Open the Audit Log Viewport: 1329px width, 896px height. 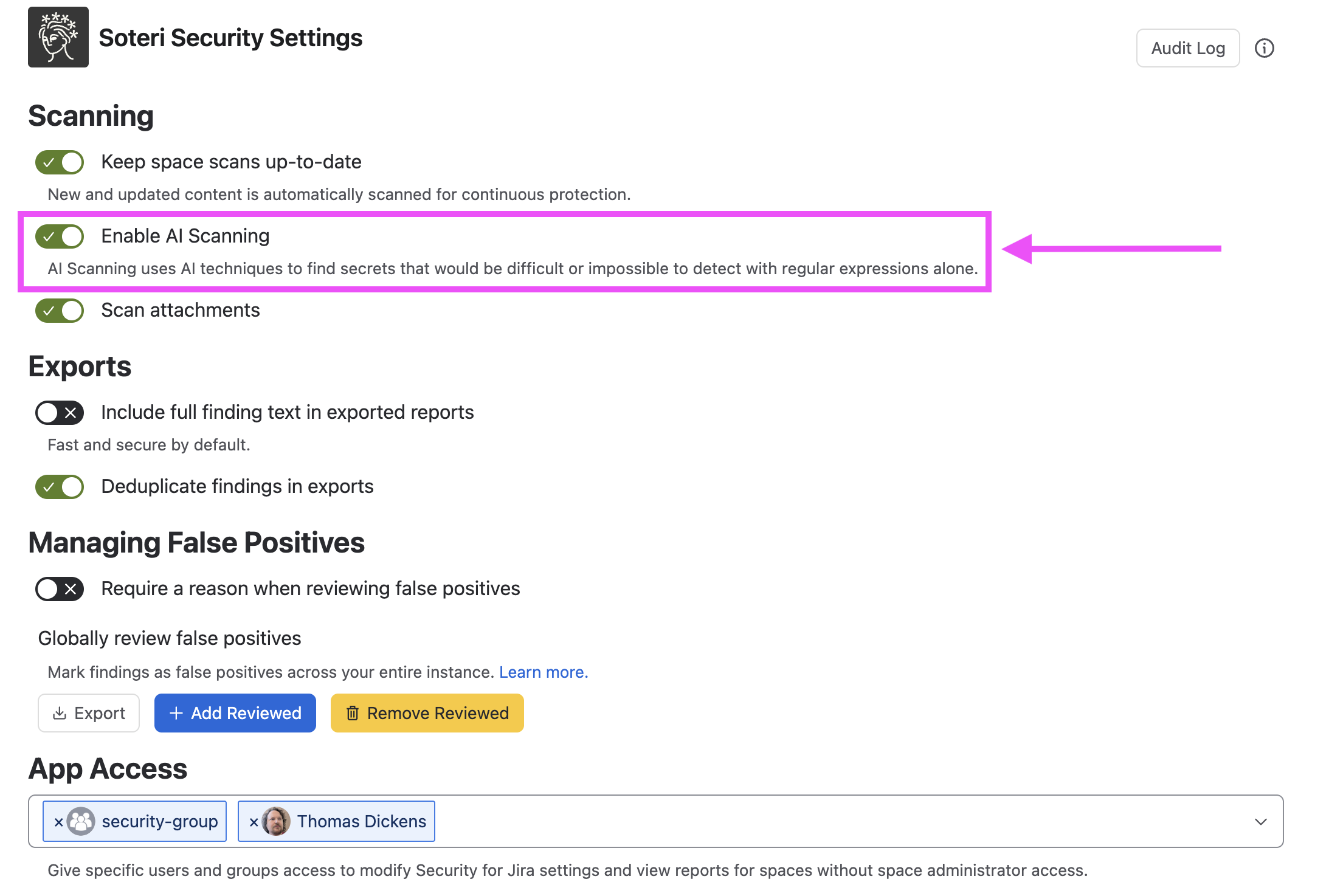click(1188, 48)
